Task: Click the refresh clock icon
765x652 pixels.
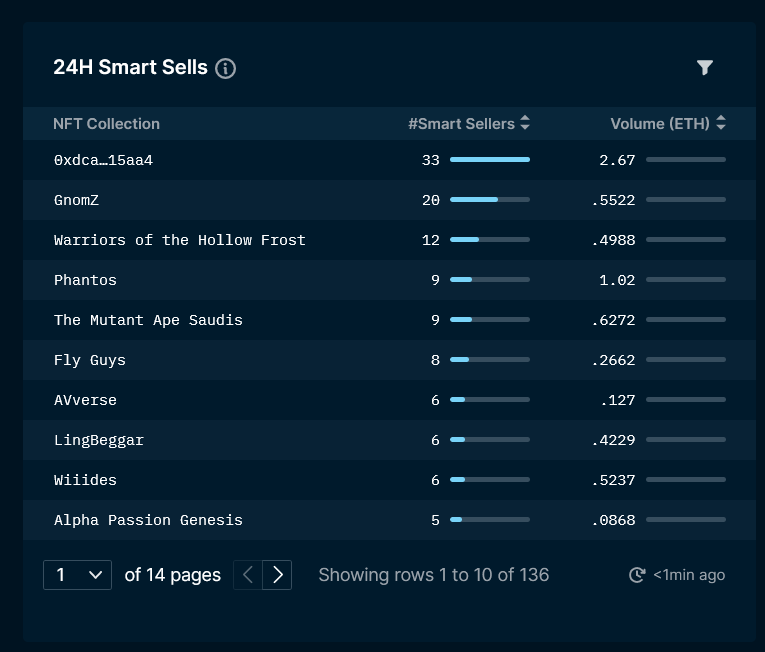Action: click(x=637, y=575)
